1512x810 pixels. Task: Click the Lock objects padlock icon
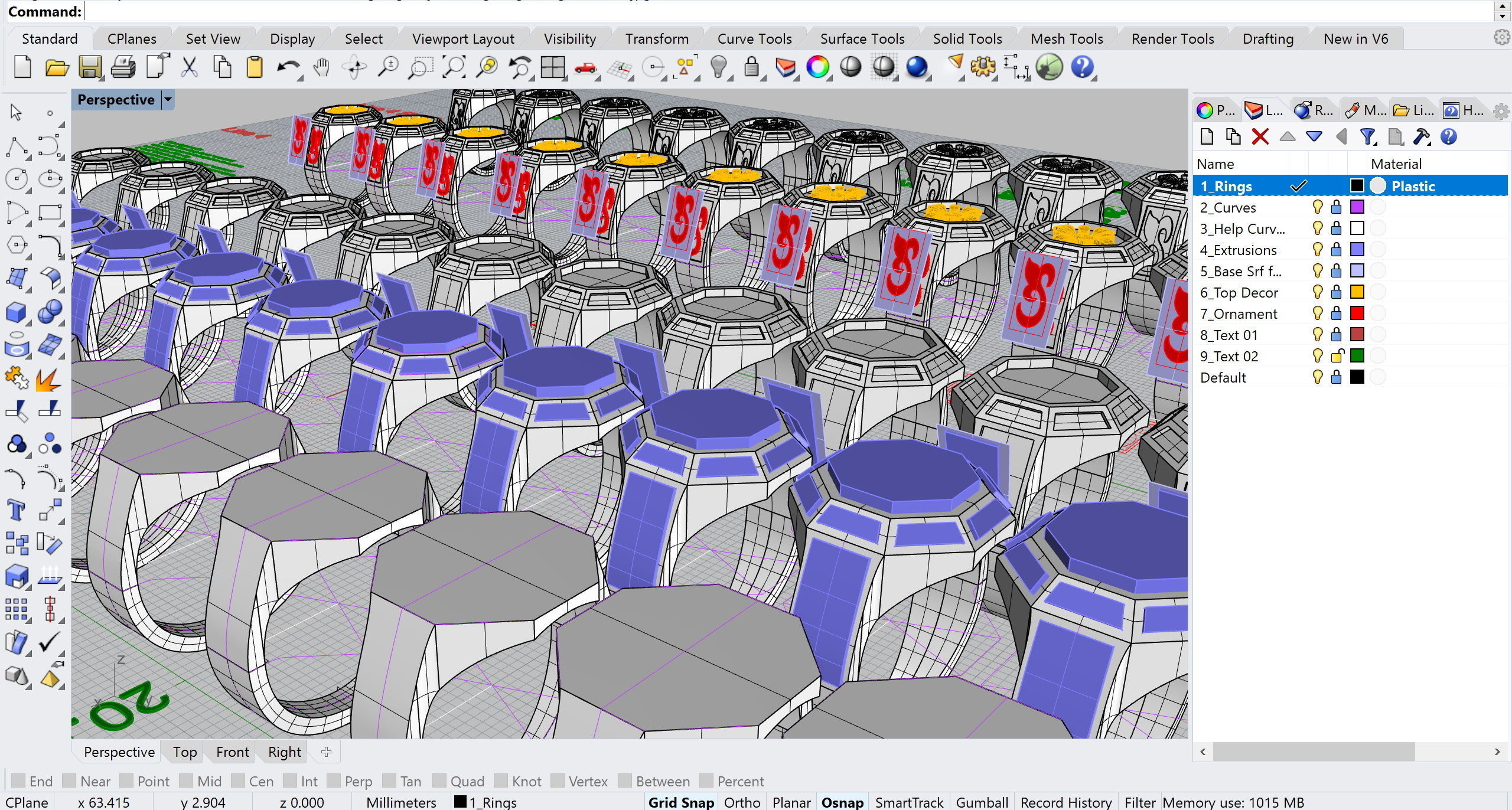(x=751, y=67)
